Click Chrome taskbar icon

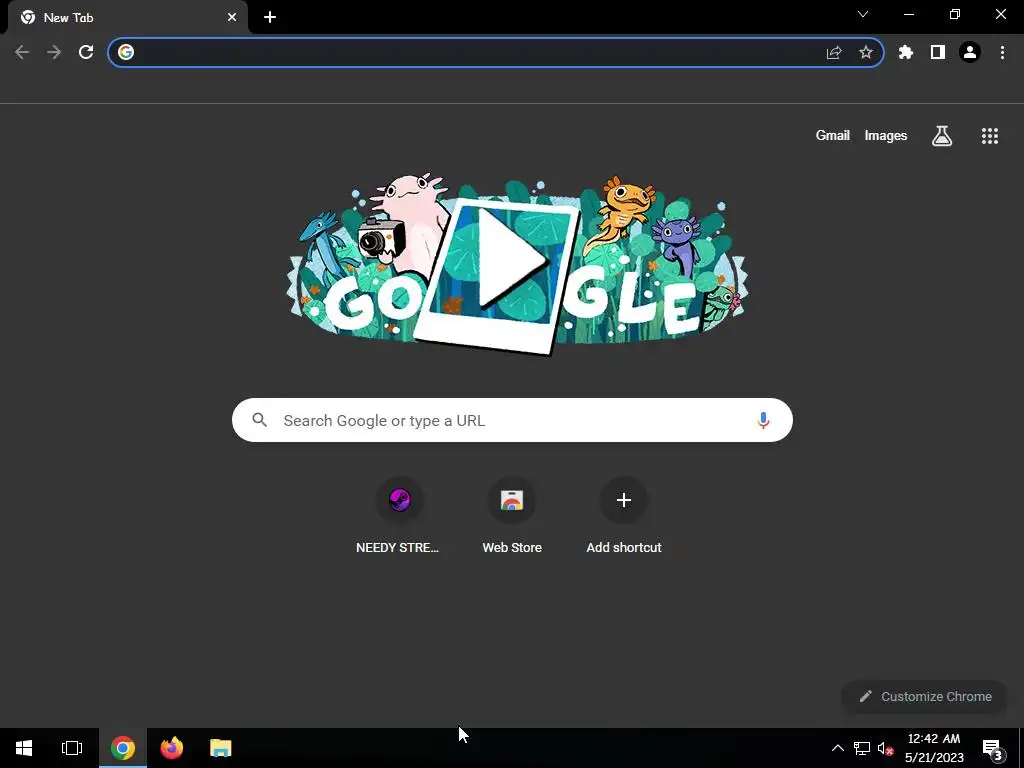[123, 748]
